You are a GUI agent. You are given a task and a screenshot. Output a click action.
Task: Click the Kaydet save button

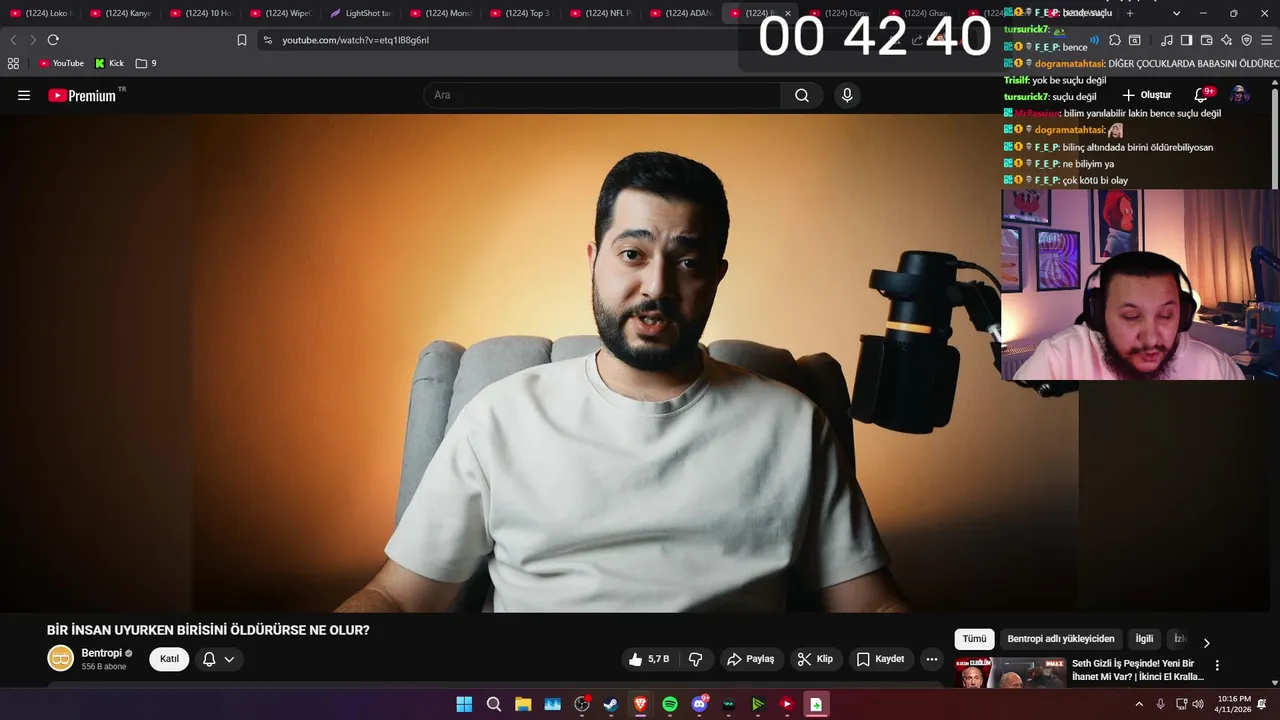(x=880, y=659)
